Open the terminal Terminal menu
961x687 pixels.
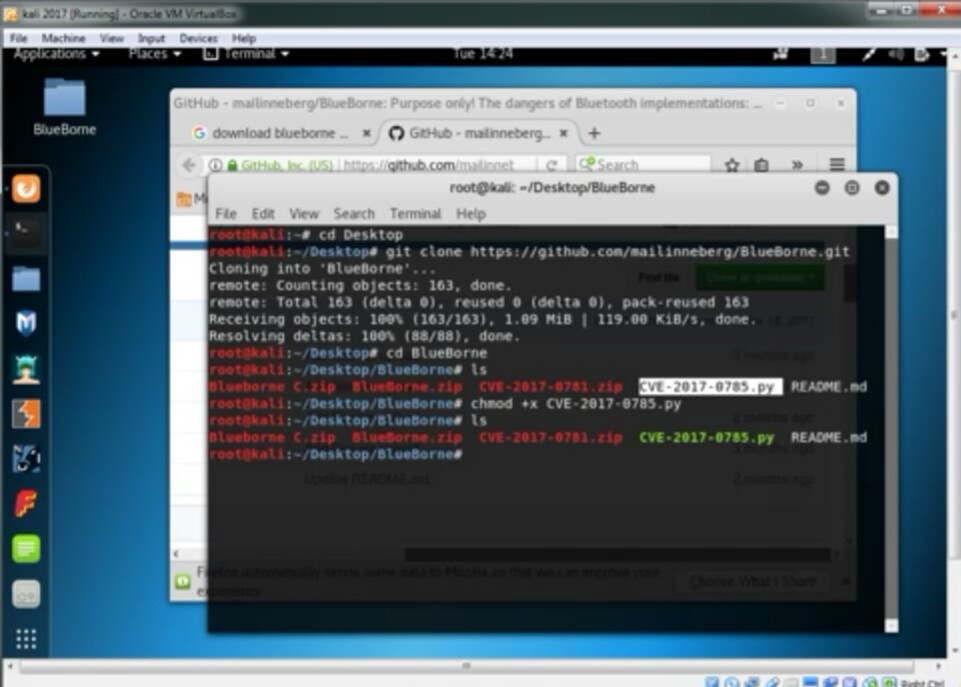click(416, 214)
